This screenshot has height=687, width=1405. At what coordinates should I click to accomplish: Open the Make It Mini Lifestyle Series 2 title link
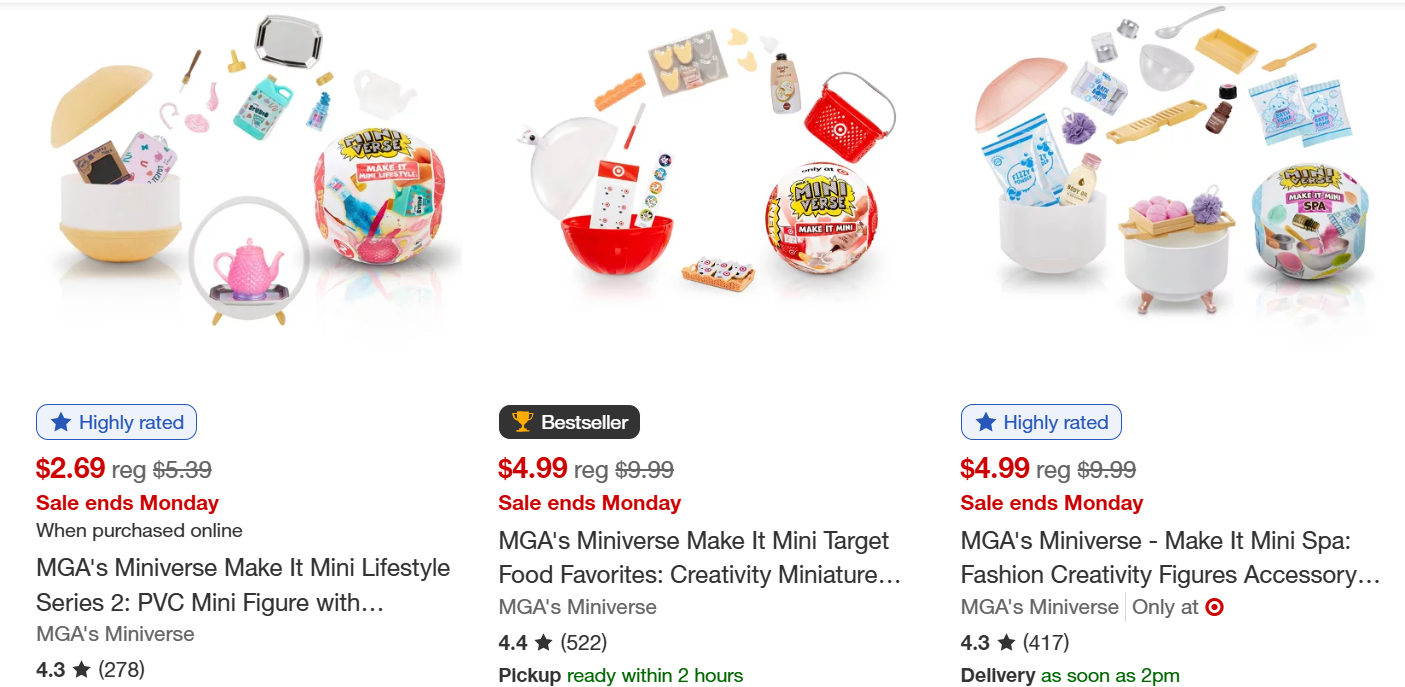[x=243, y=585]
